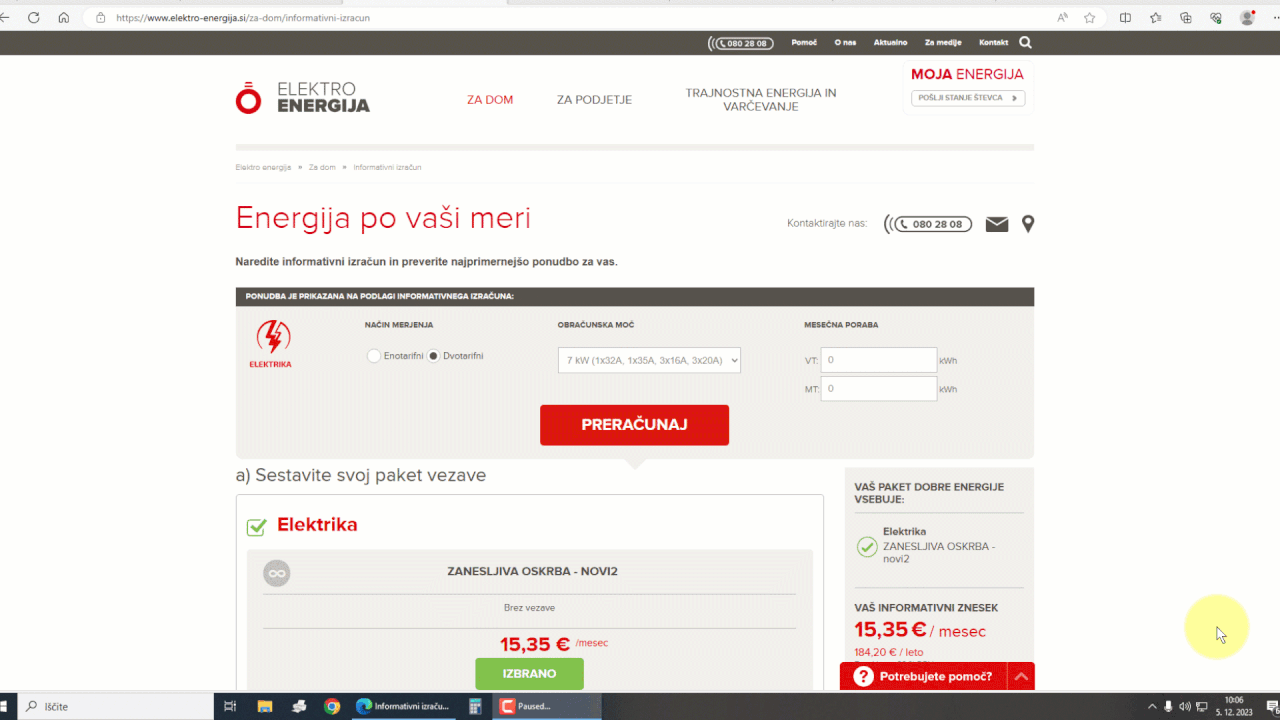This screenshot has height=720, width=1280.
Task: Click the PRERAČUNAJ button
Action: (634, 424)
